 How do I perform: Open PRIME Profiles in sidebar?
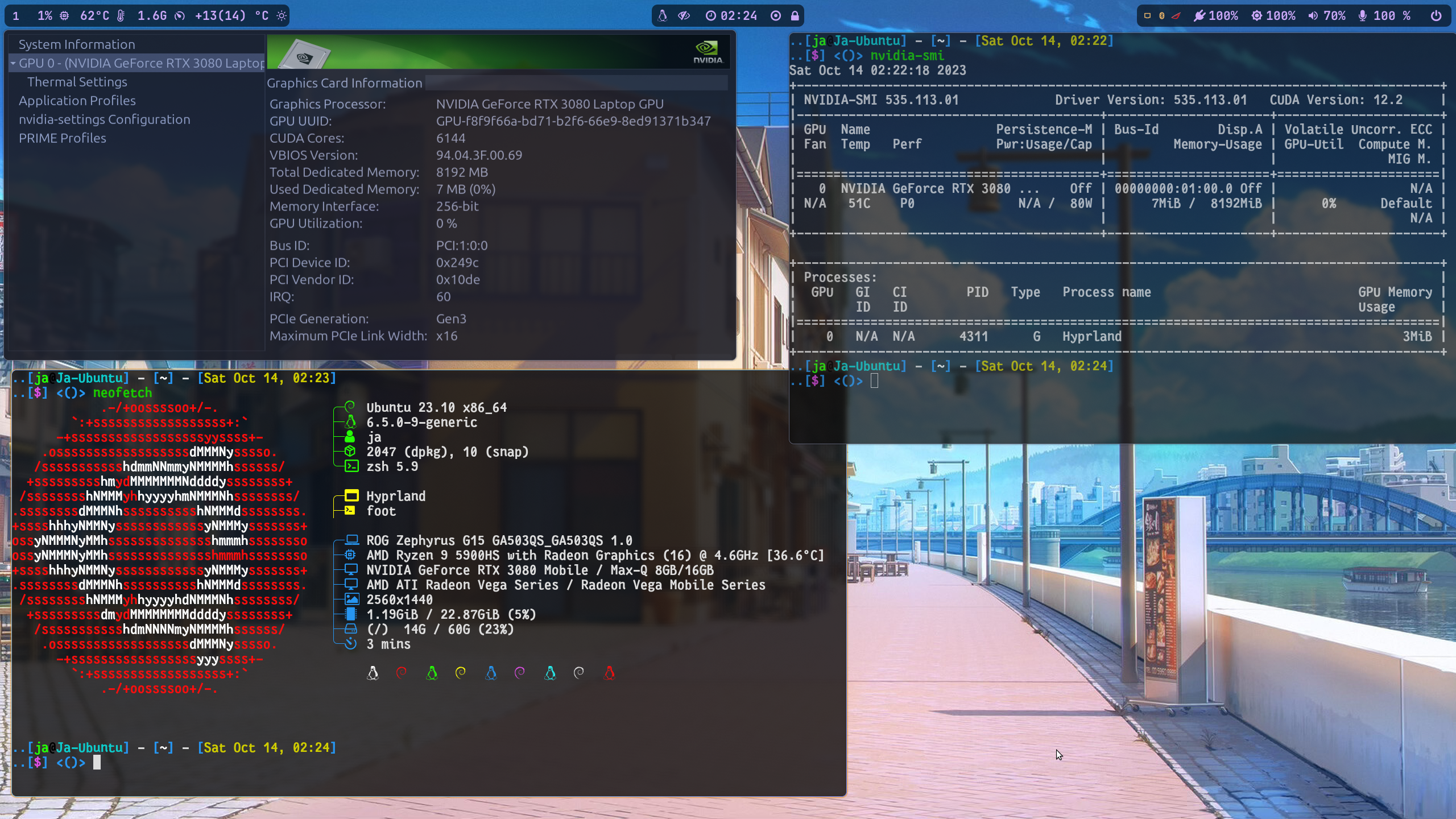[63, 138]
